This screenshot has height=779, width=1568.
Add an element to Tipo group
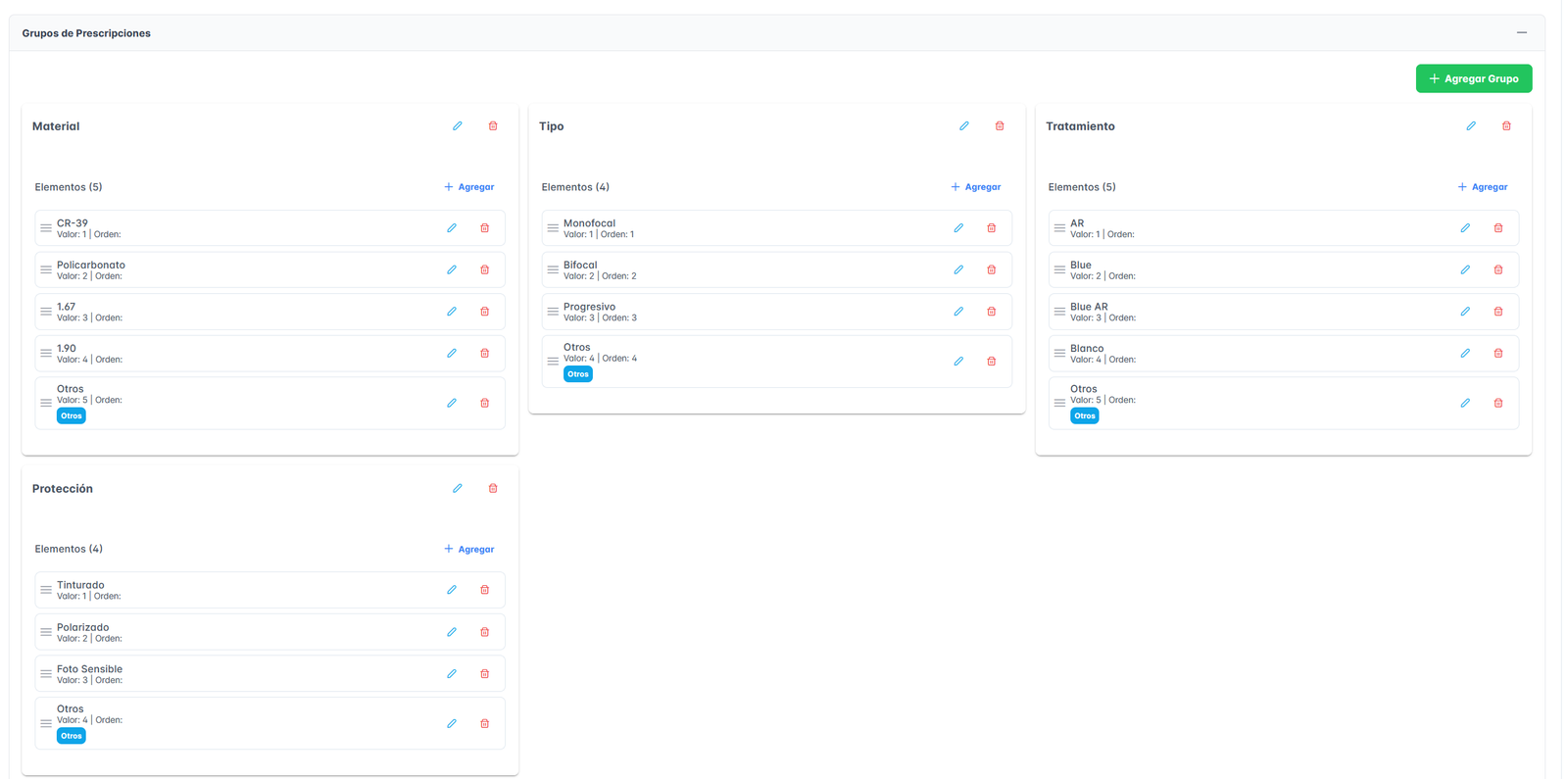(x=976, y=187)
